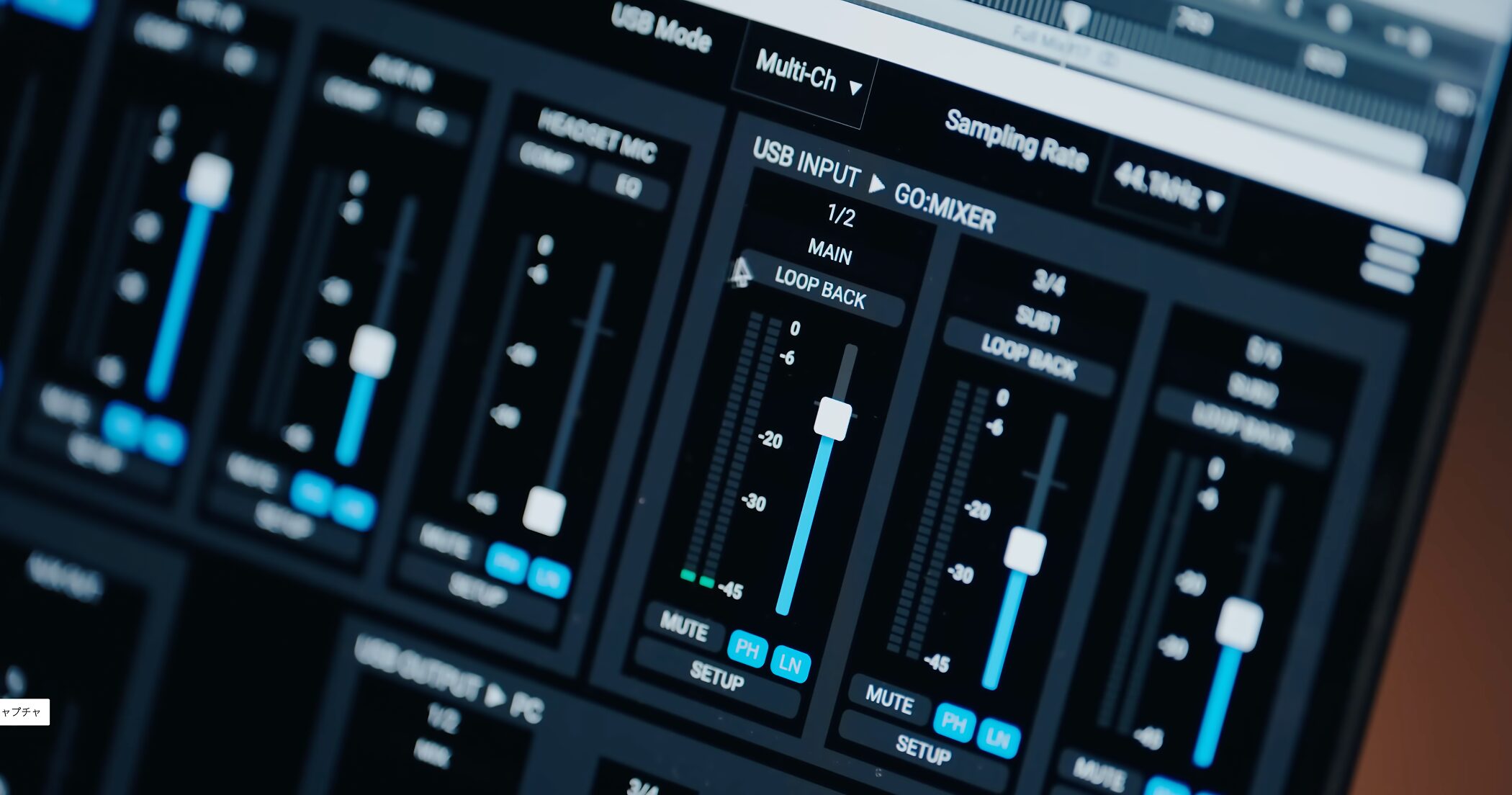Toggle LN routing on 1/2 MAIN channel
This screenshot has height=795, width=1512.
(790, 663)
